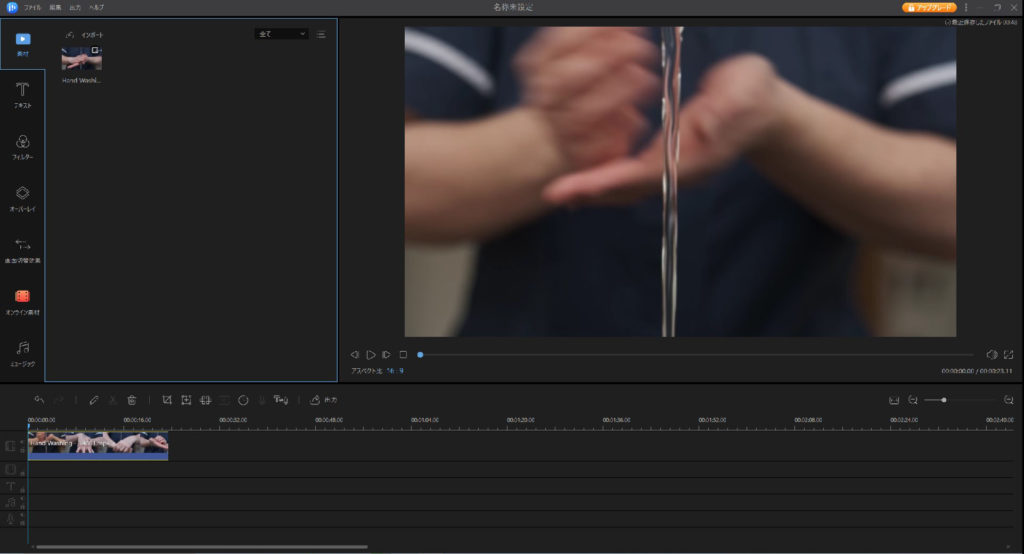
Task: Change the 16:9 aspect ratio setting
Action: 395,370
